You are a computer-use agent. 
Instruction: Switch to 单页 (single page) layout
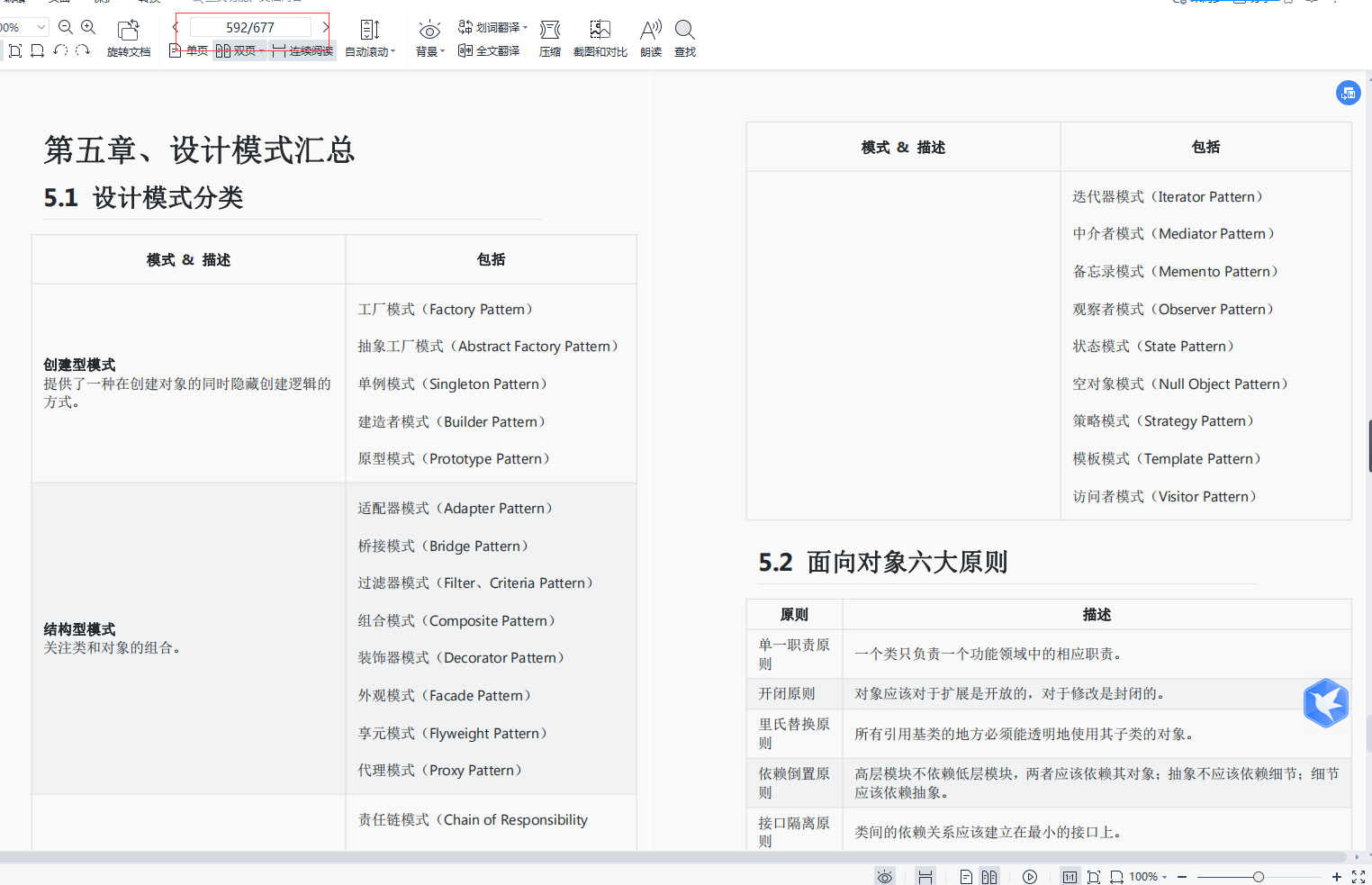[x=189, y=51]
